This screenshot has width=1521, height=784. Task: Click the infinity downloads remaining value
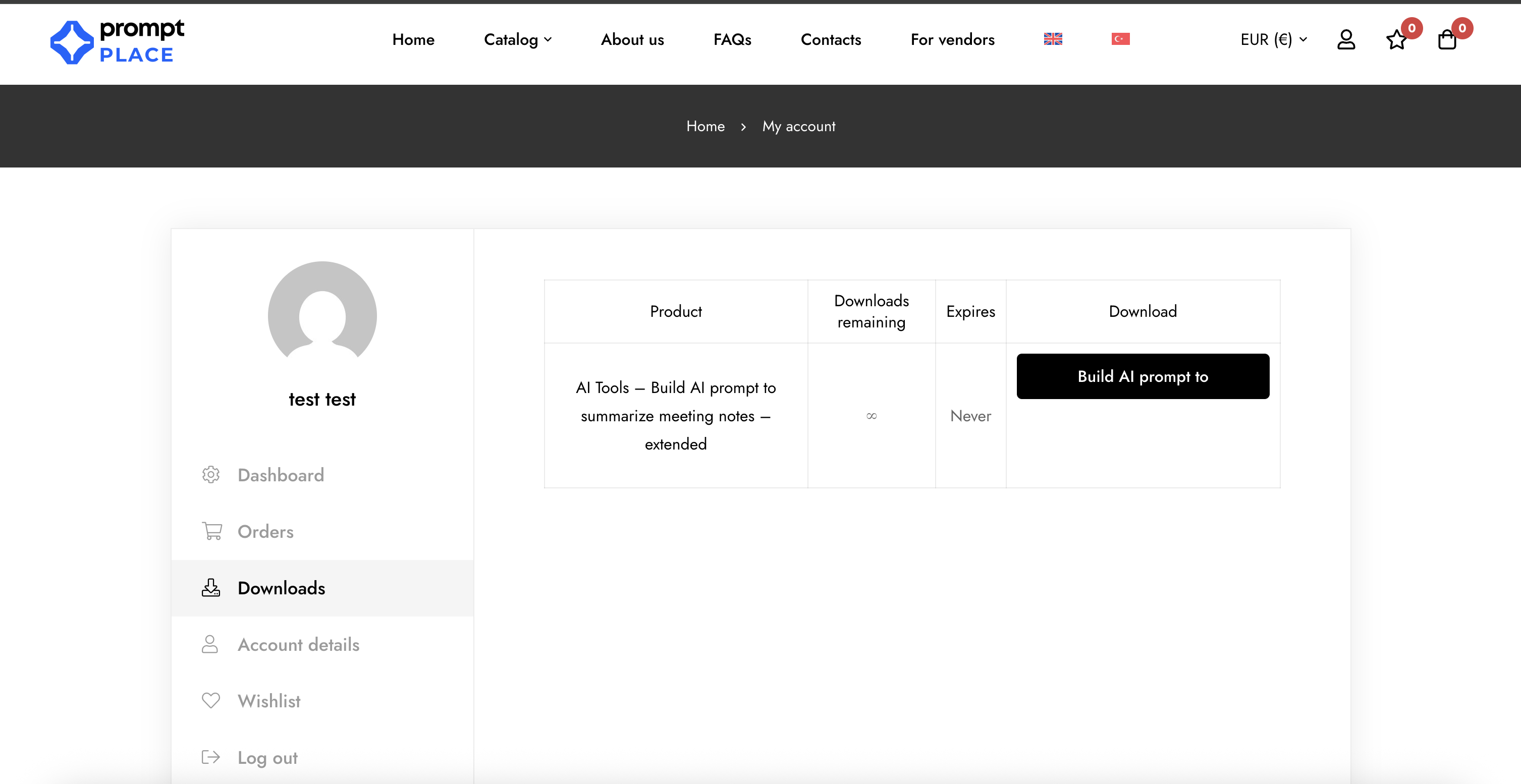[872, 416]
